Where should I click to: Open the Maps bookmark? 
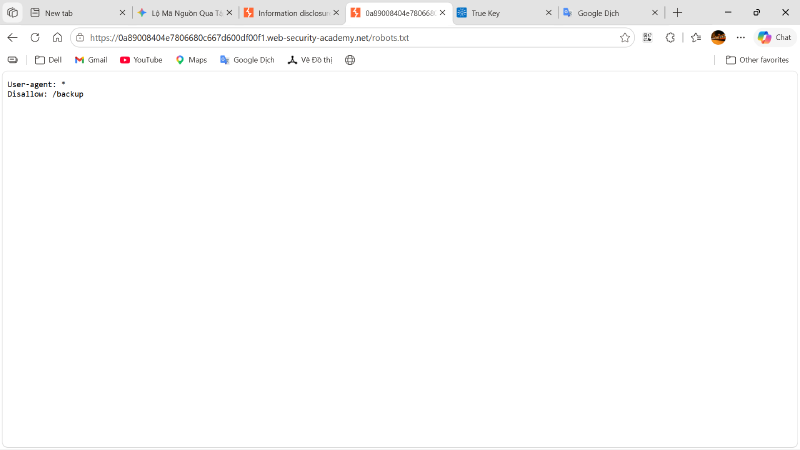(x=191, y=60)
